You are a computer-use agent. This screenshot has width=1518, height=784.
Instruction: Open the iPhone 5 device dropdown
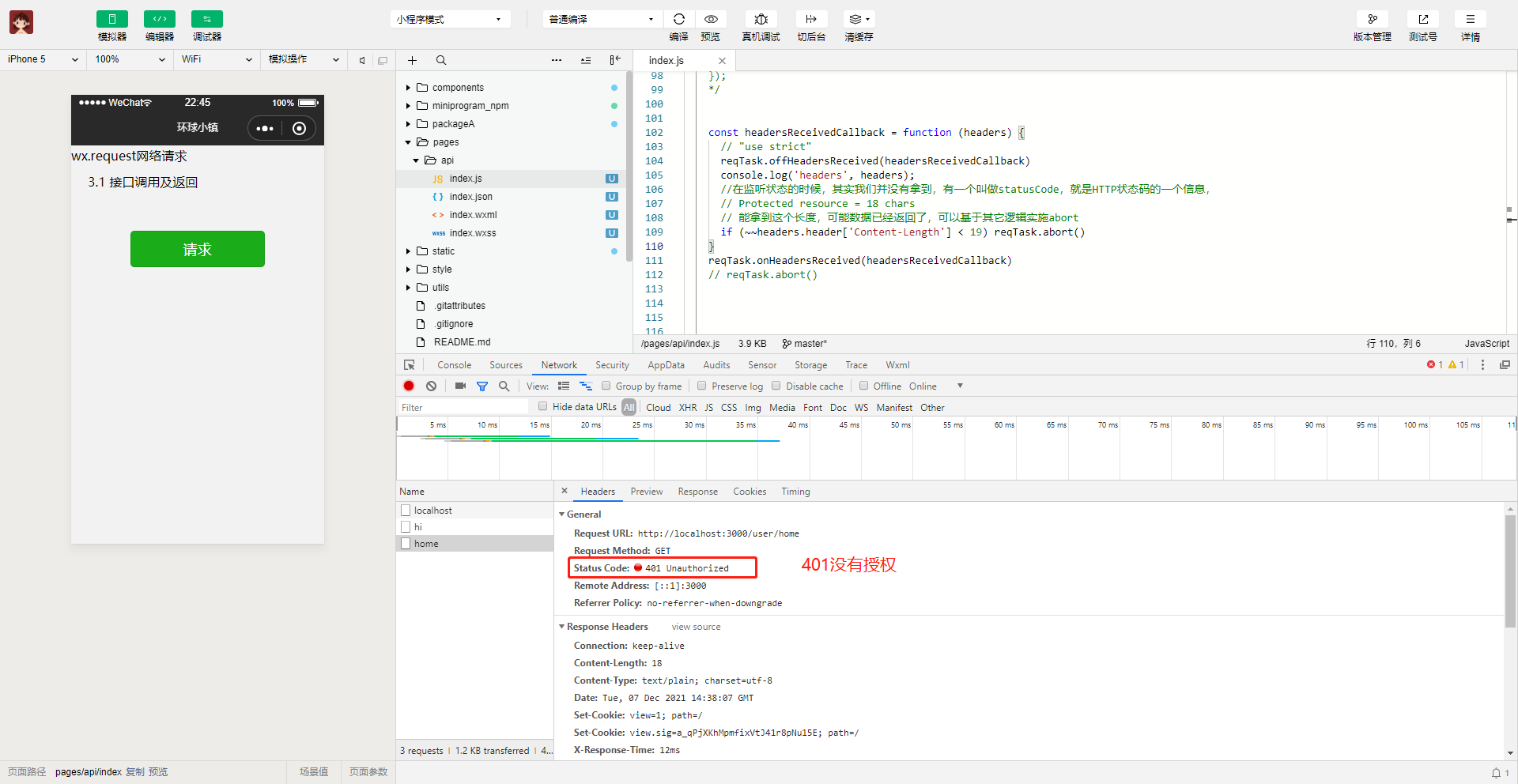43,59
